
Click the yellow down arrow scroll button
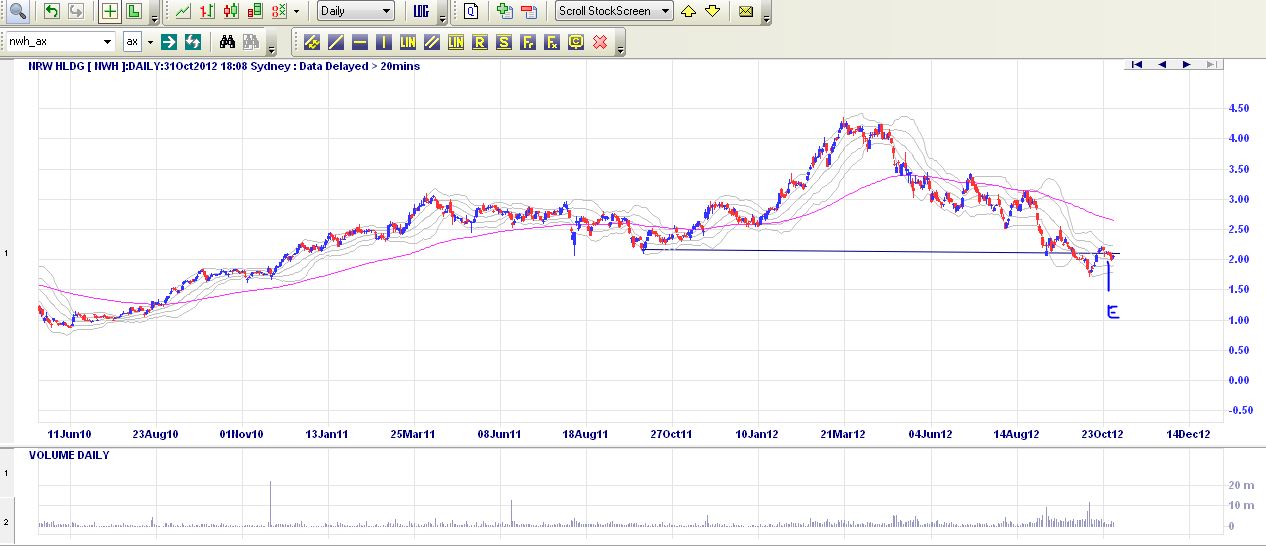point(712,12)
